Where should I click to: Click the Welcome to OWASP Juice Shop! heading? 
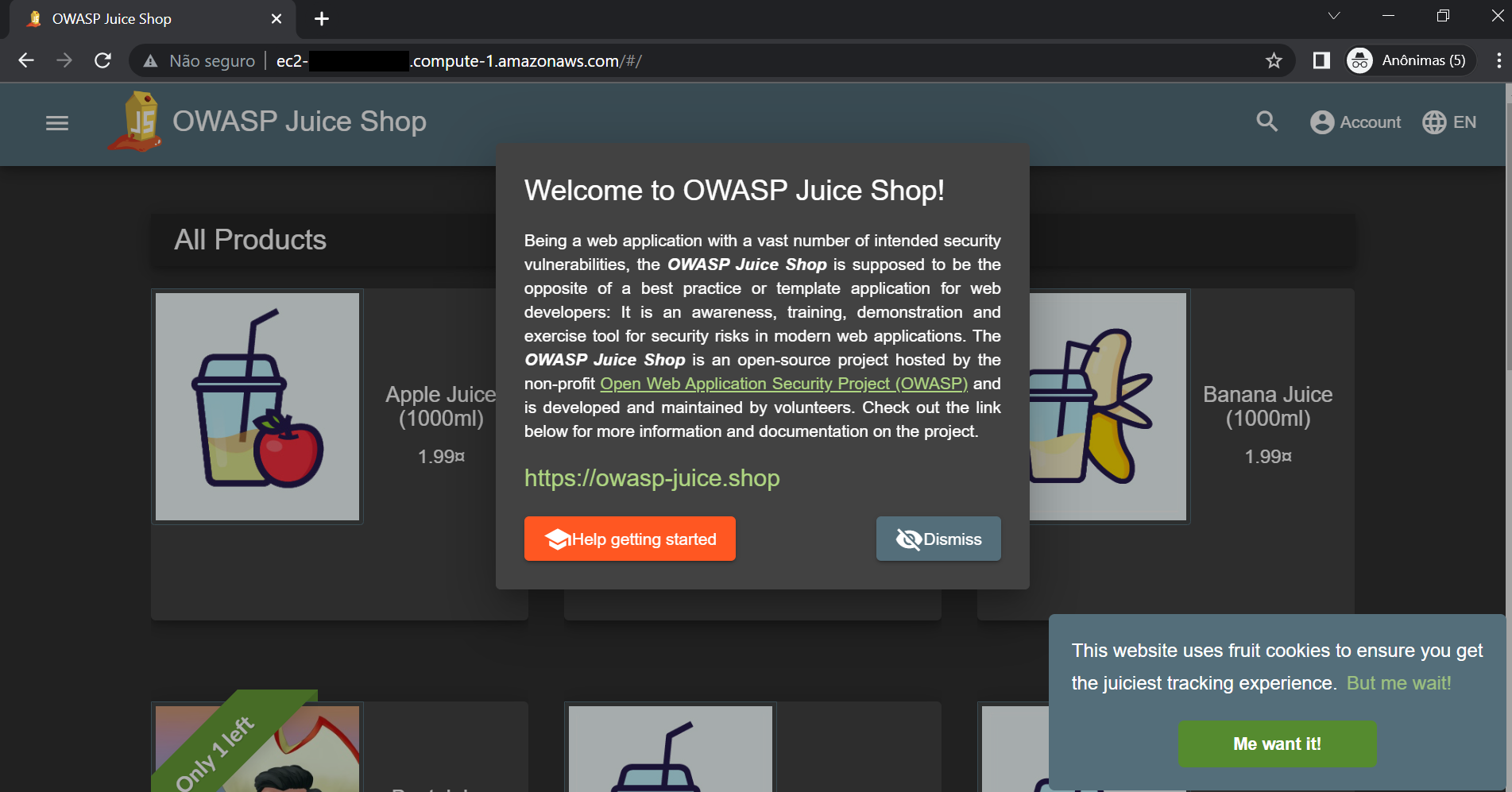click(734, 191)
